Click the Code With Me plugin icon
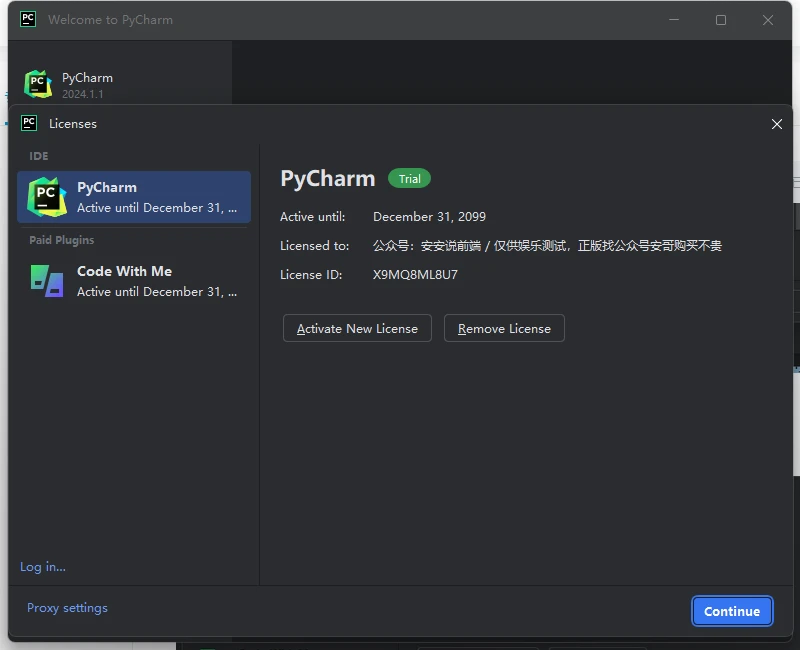The image size is (800, 650). (x=47, y=281)
